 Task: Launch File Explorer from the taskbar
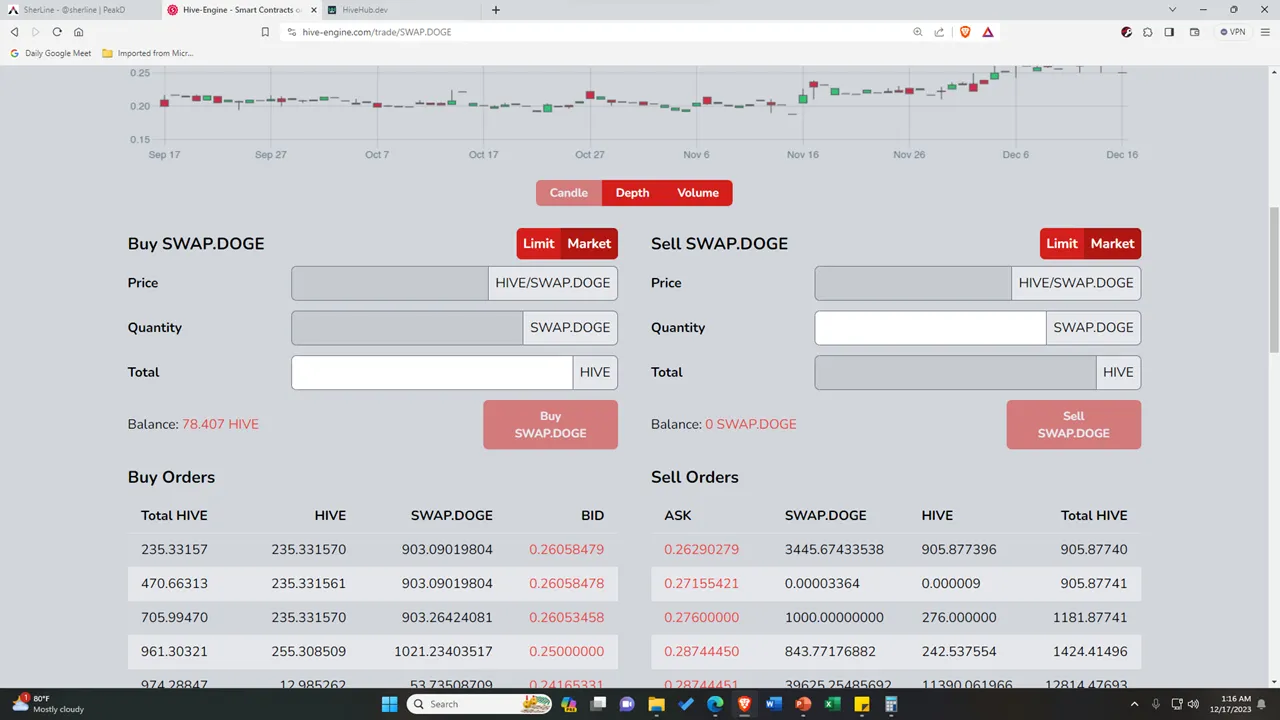click(657, 704)
